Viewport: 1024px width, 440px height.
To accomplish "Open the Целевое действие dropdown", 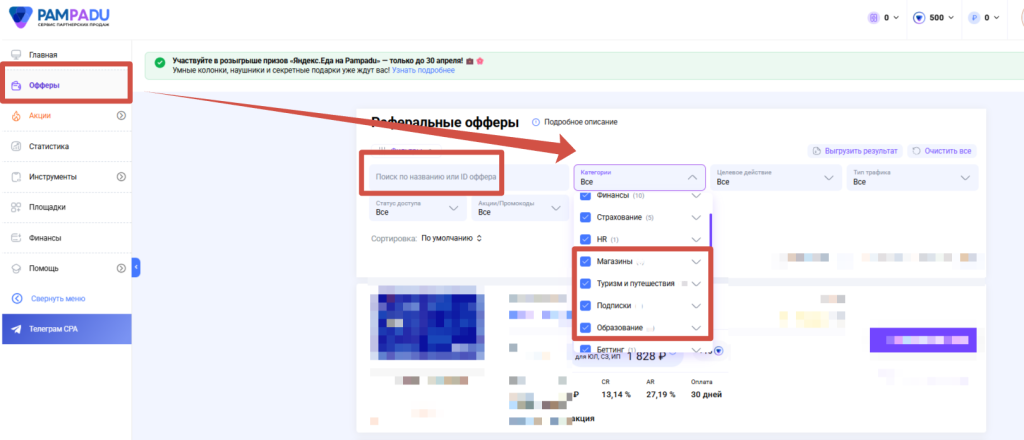I will click(x=776, y=178).
